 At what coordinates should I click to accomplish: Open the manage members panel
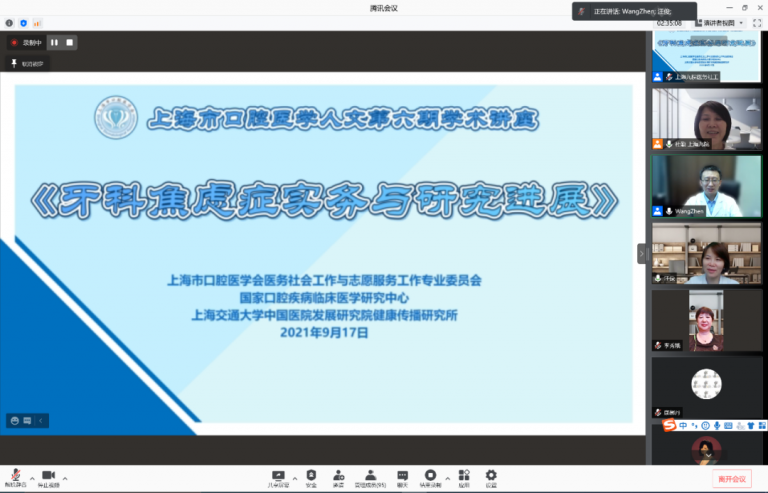(371, 476)
